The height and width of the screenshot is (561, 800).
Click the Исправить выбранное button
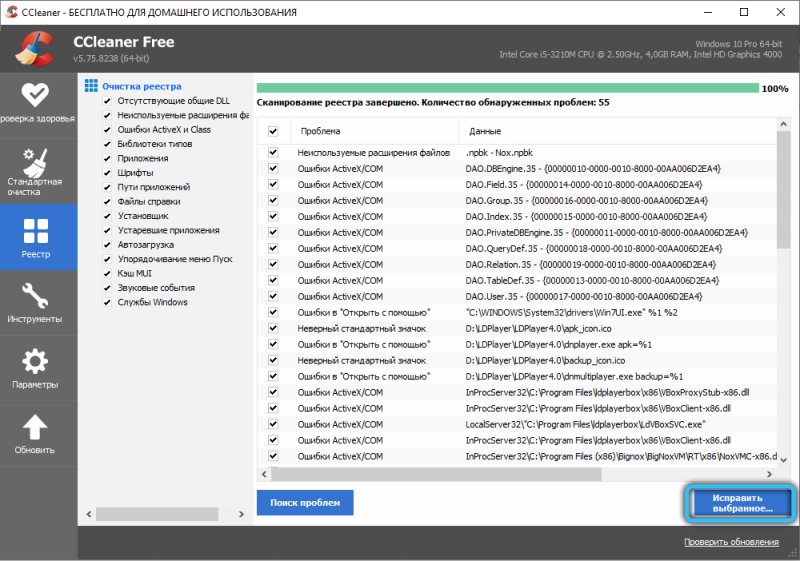tap(741, 503)
